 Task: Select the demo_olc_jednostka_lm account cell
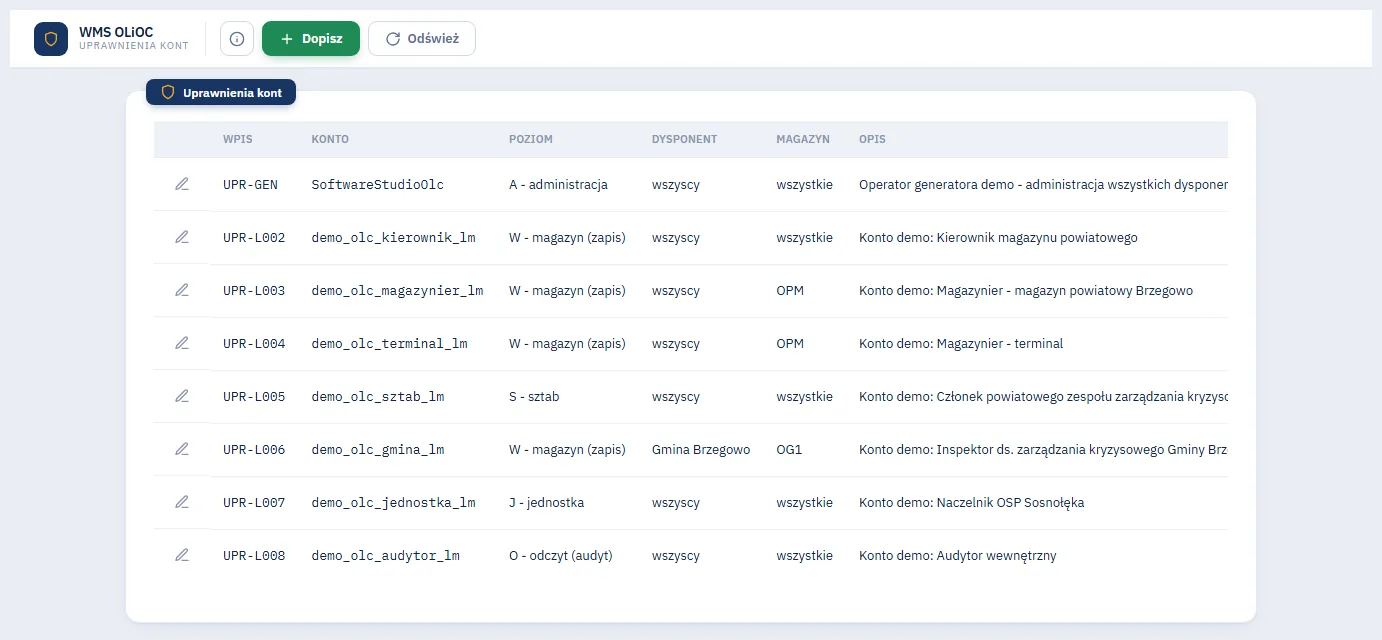pyautogui.click(x=394, y=503)
